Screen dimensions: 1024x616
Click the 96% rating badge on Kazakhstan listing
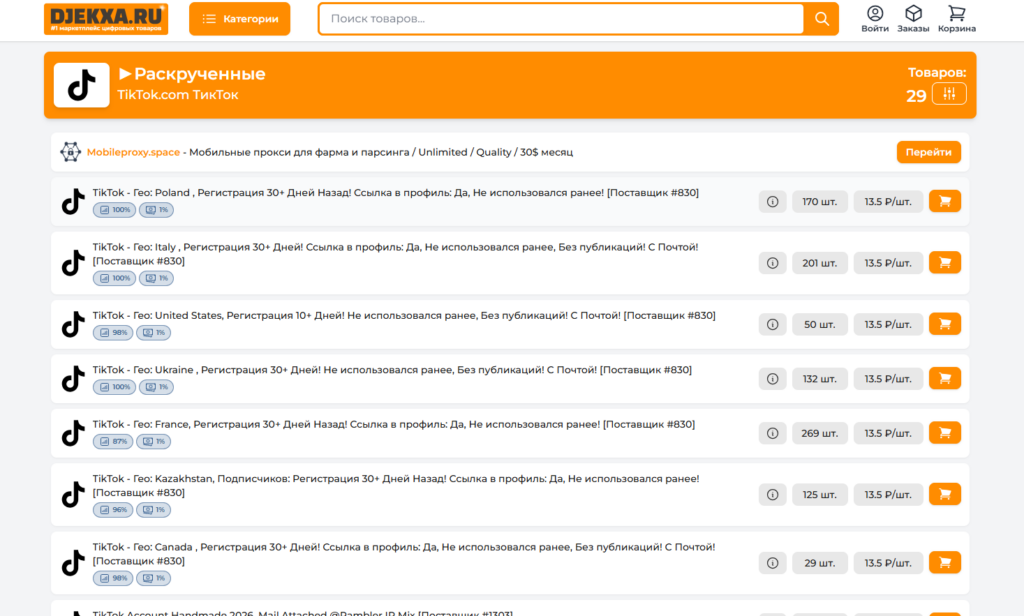tap(113, 510)
